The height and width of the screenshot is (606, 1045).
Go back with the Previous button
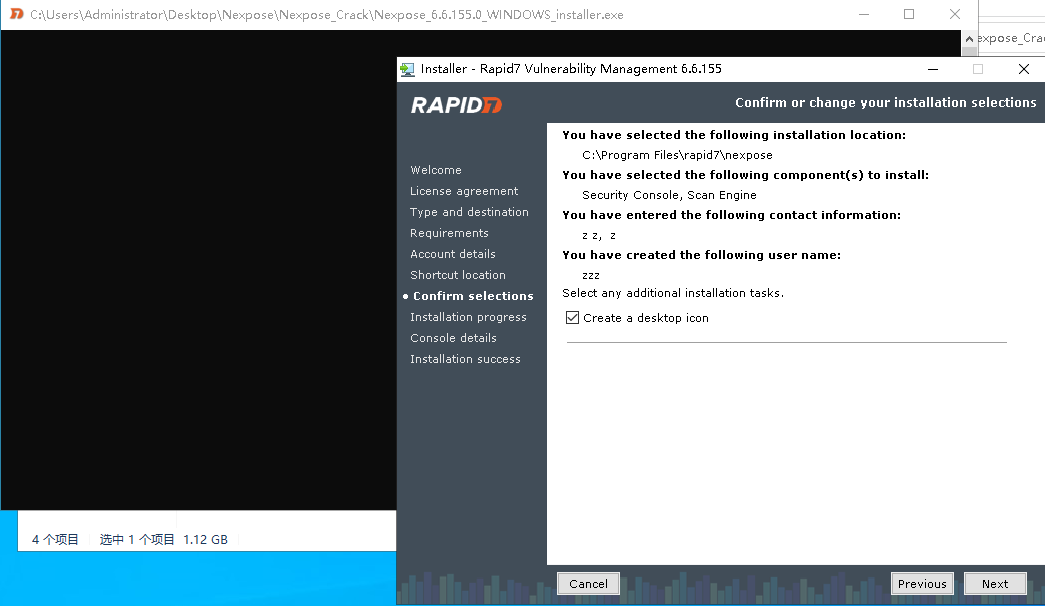922,584
